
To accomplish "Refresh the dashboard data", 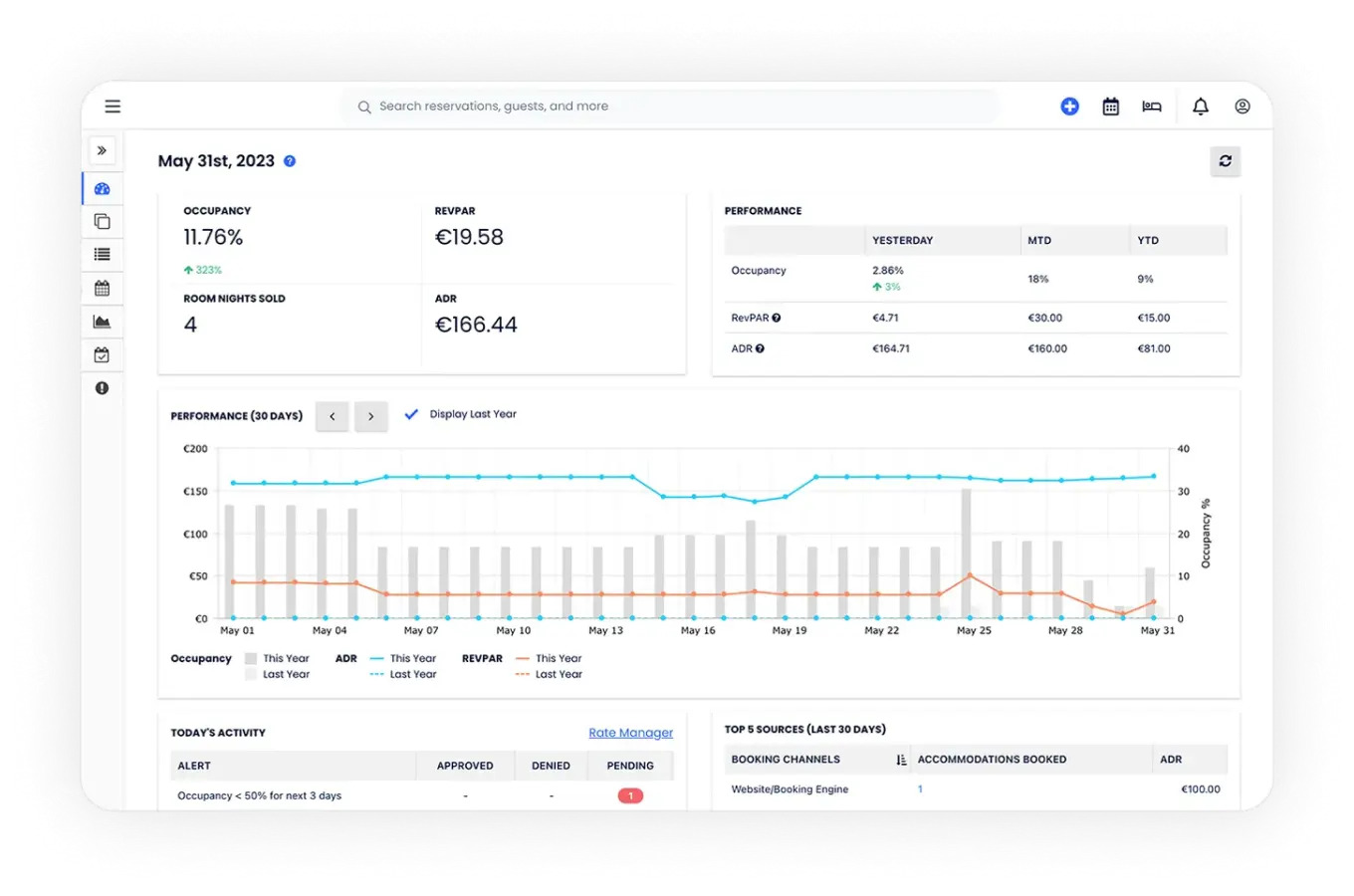I will tap(1225, 160).
